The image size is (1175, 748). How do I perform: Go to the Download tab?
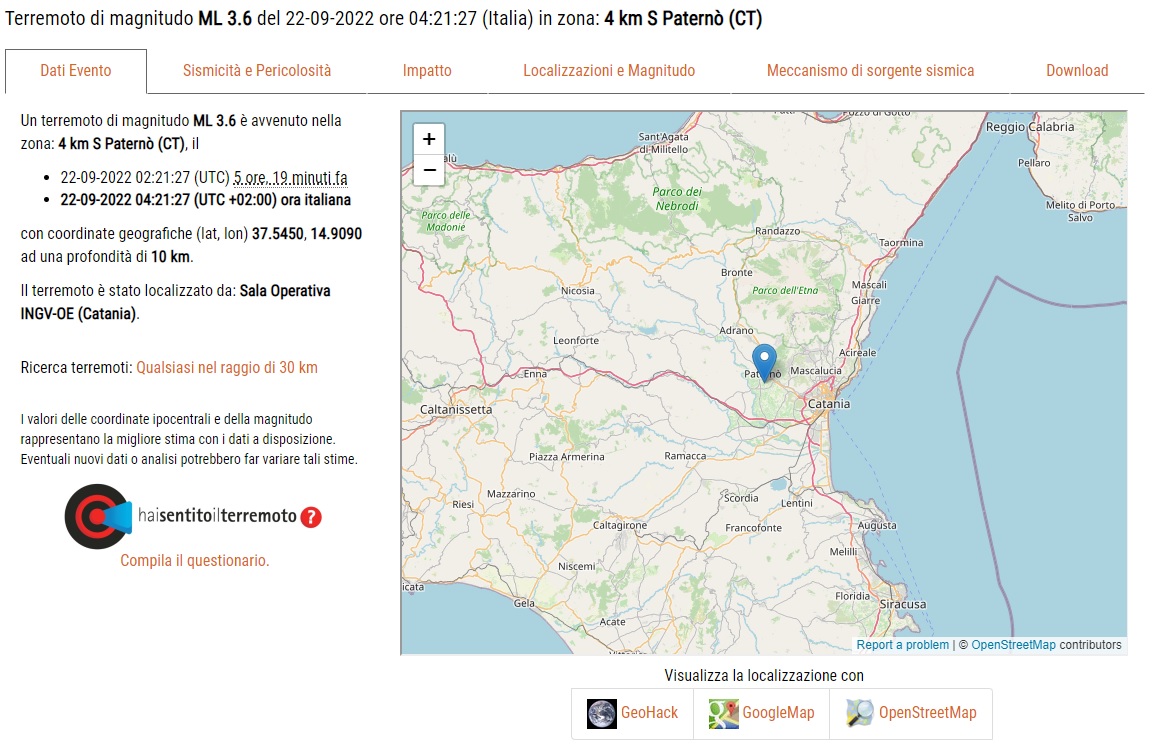click(x=1077, y=70)
